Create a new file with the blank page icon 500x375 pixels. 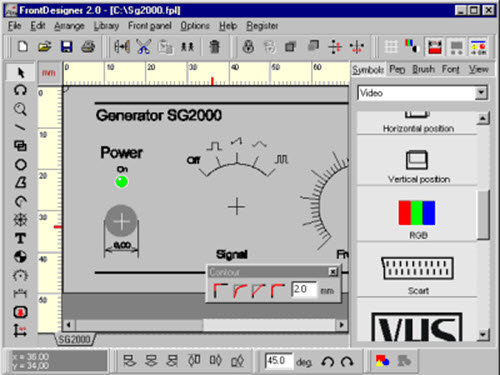tap(22, 47)
